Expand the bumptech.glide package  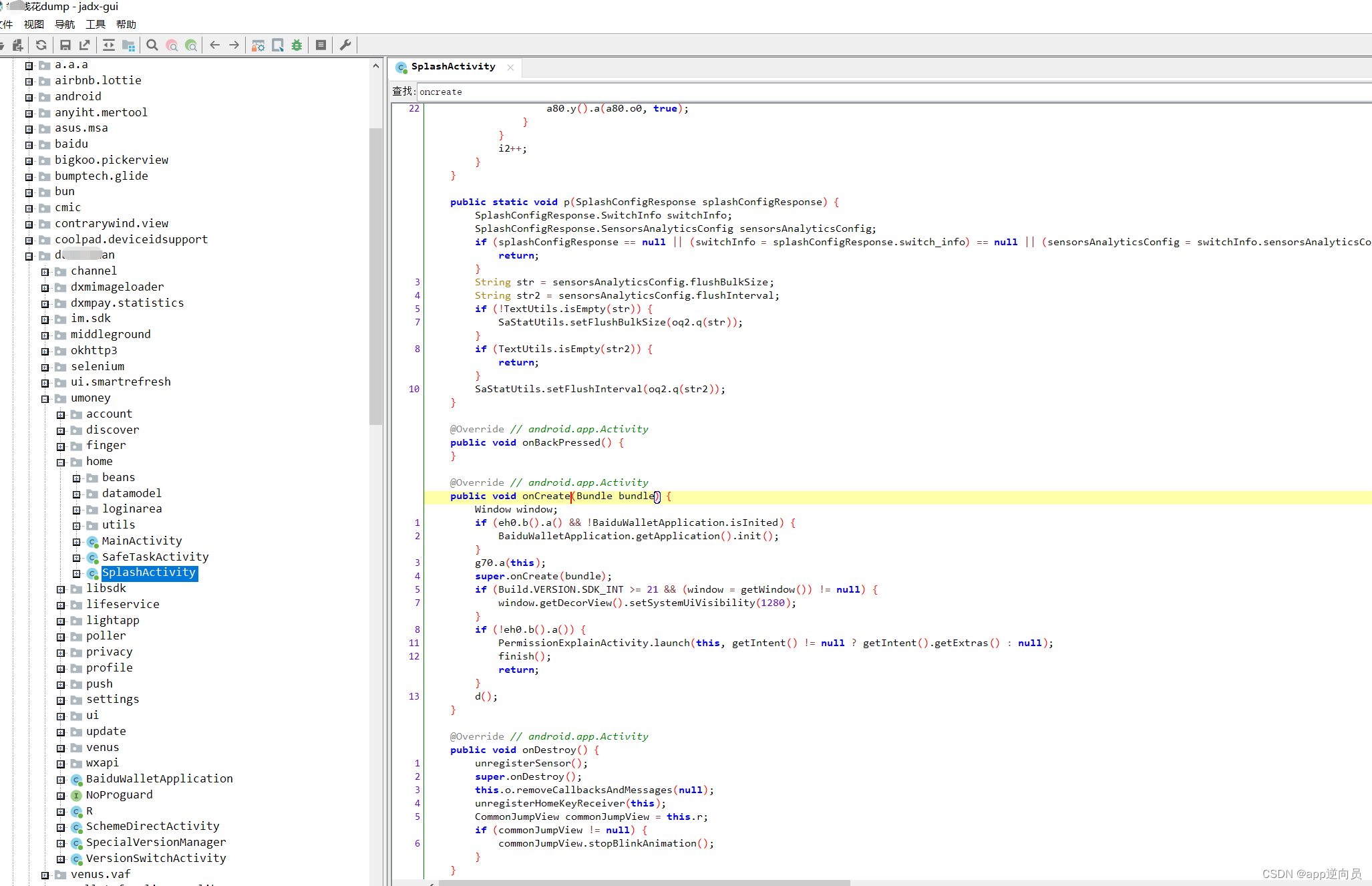tap(29, 177)
